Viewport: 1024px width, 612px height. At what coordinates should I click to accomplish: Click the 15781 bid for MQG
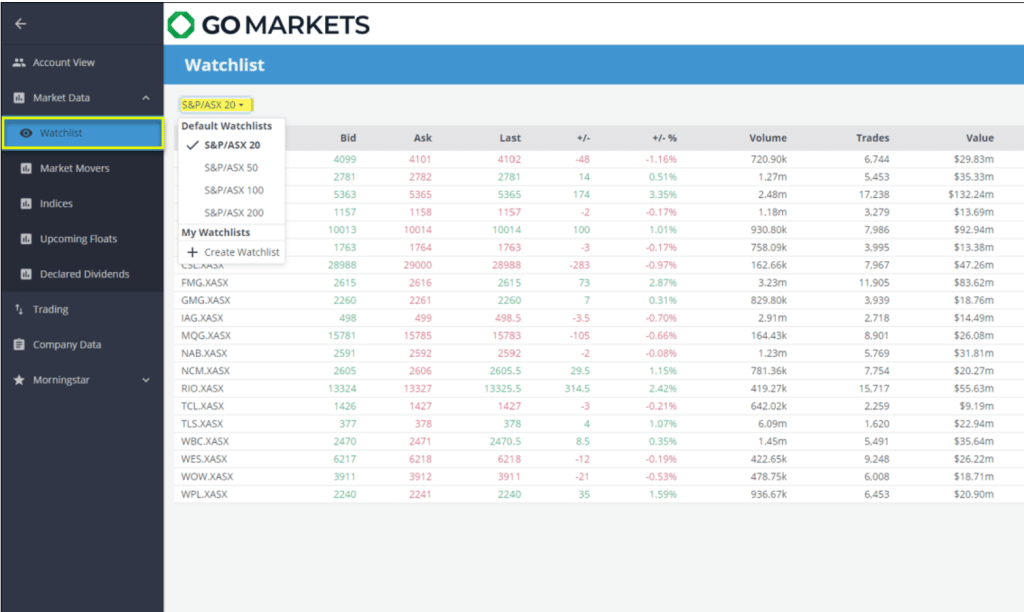pyautogui.click(x=342, y=336)
